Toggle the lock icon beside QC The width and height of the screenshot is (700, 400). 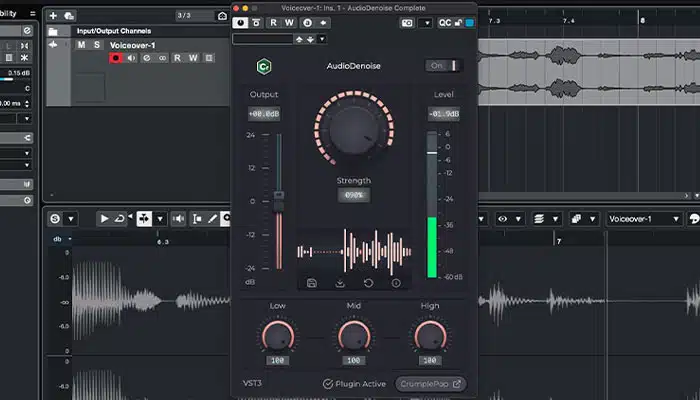[x=458, y=23]
